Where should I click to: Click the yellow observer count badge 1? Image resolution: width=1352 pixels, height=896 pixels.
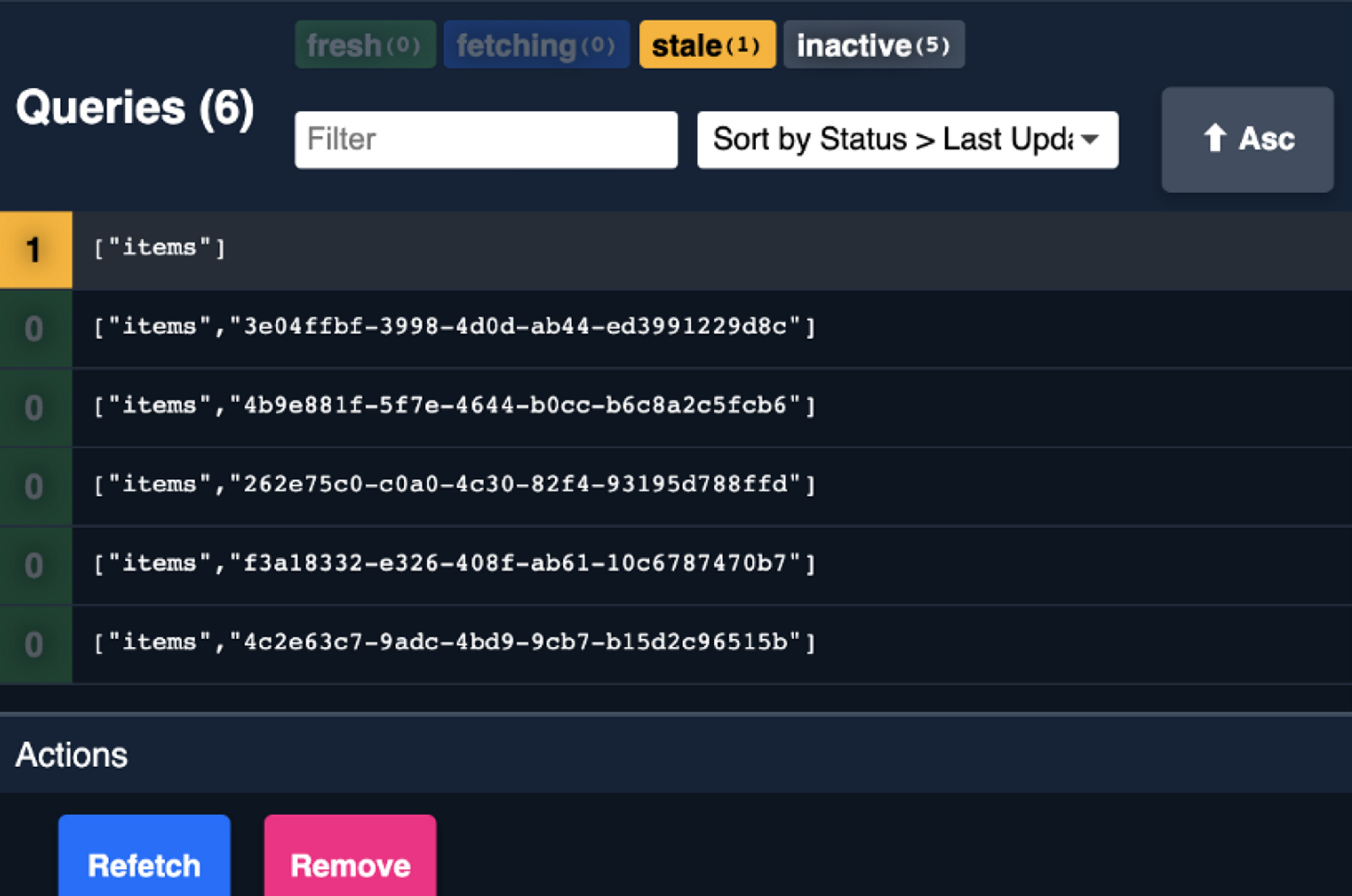pyautogui.click(x=36, y=250)
